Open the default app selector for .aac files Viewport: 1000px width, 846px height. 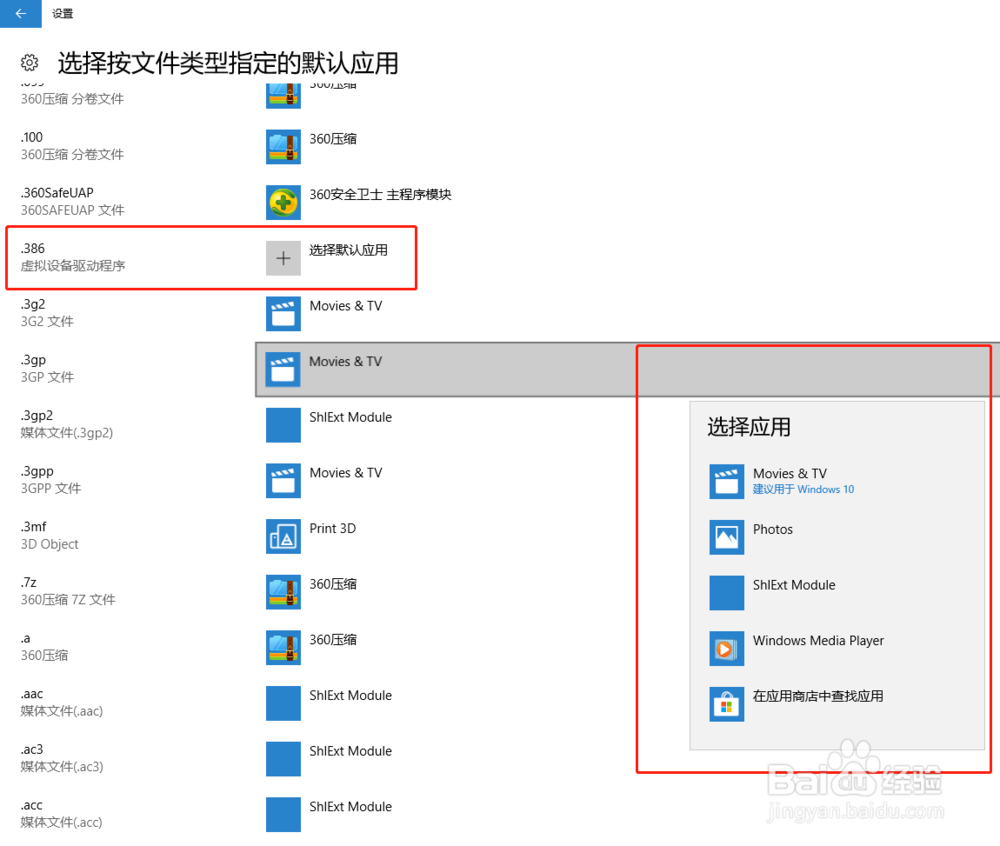pyautogui.click(x=284, y=703)
